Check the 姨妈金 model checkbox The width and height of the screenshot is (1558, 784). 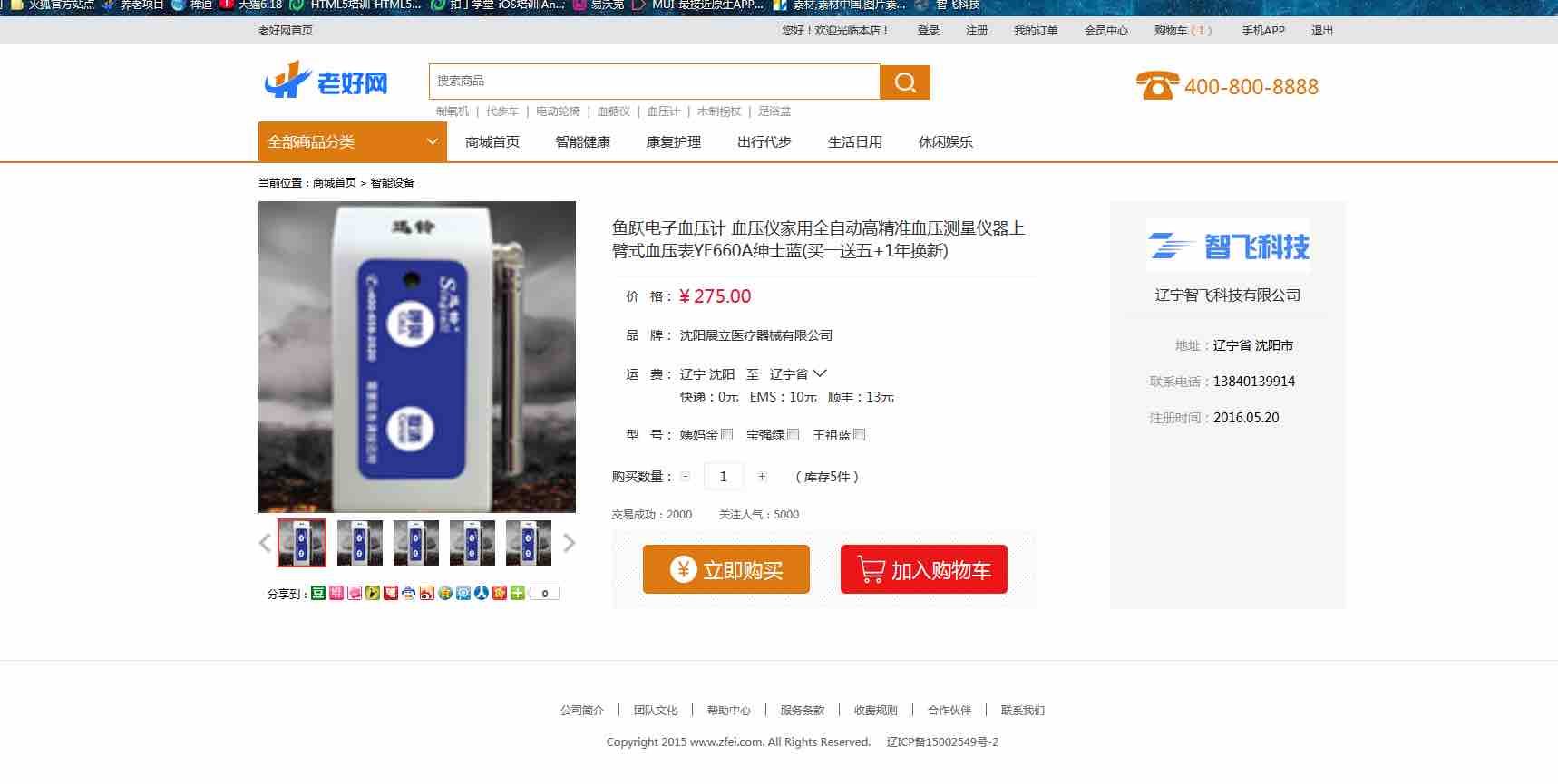click(x=726, y=435)
